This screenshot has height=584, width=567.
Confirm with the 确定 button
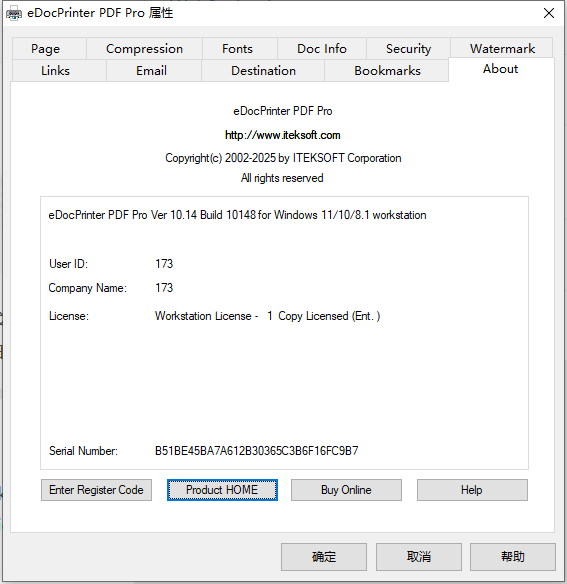click(x=324, y=557)
